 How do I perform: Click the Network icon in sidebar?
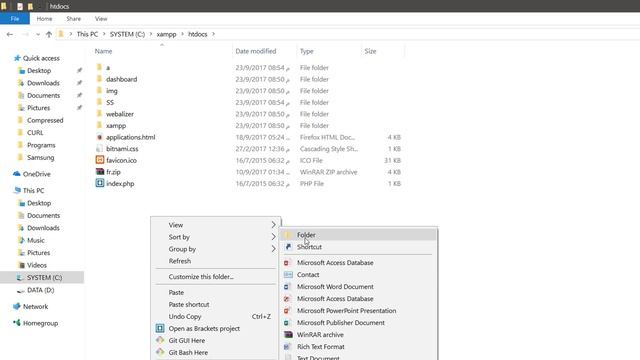pos(17,306)
